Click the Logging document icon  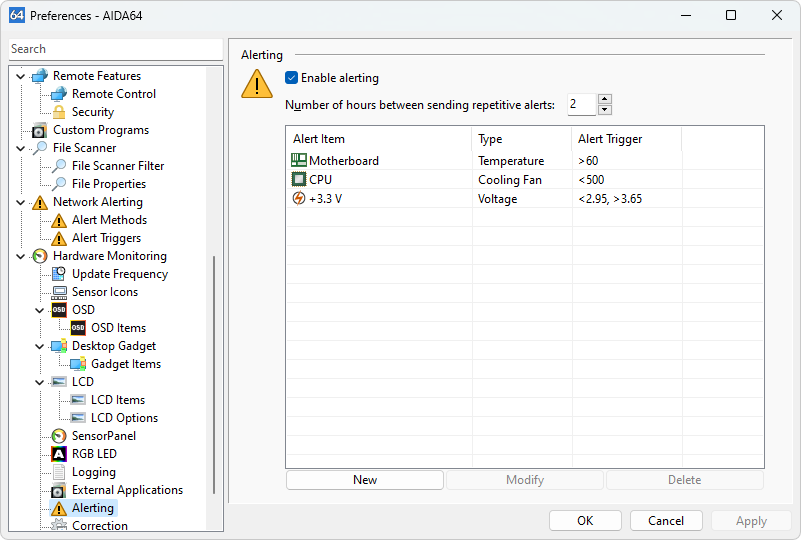pos(59,472)
